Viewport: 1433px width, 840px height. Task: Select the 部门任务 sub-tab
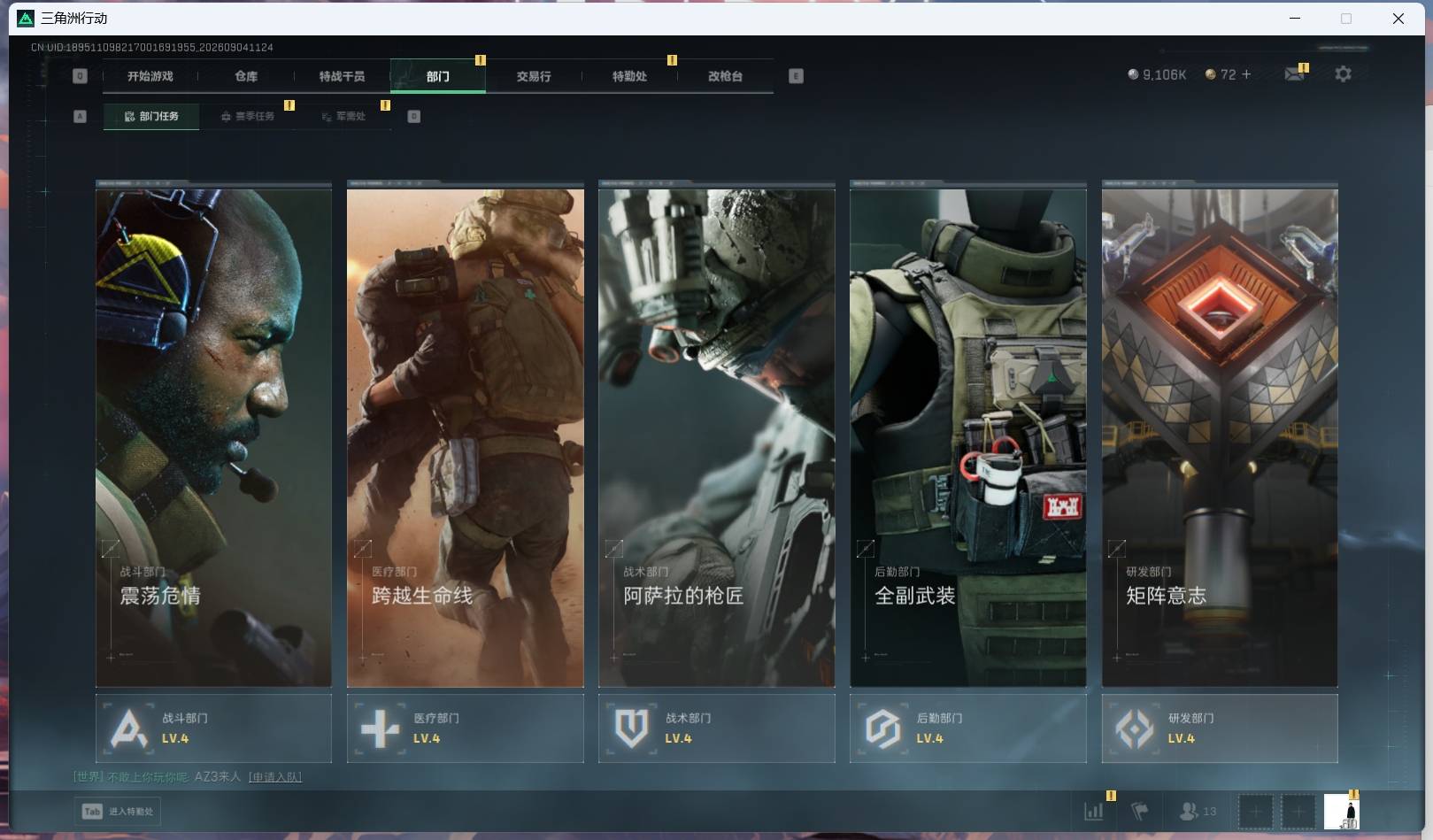click(151, 116)
